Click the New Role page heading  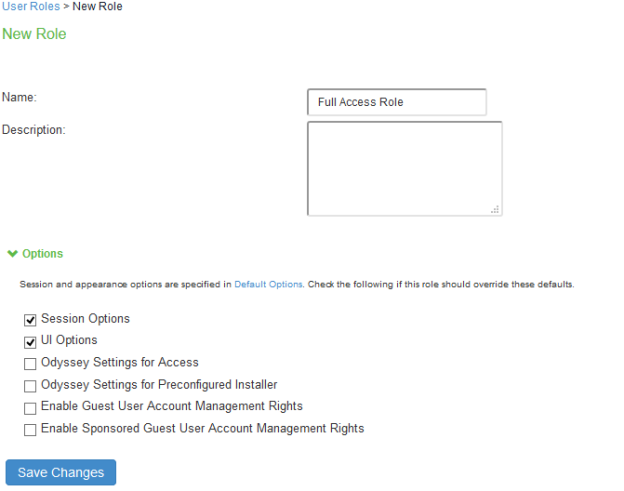point(34,34)
